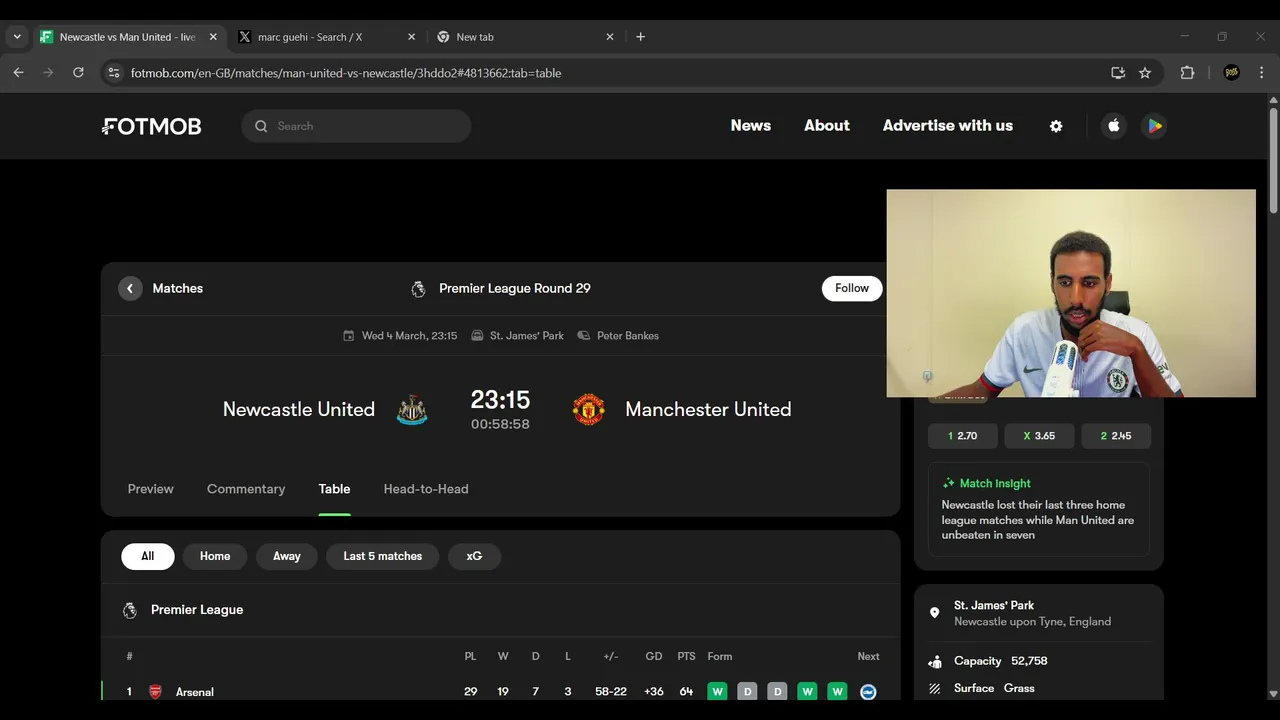Select the xG table filter
This screenshot has height=720, width=1280.
point(474,556)
